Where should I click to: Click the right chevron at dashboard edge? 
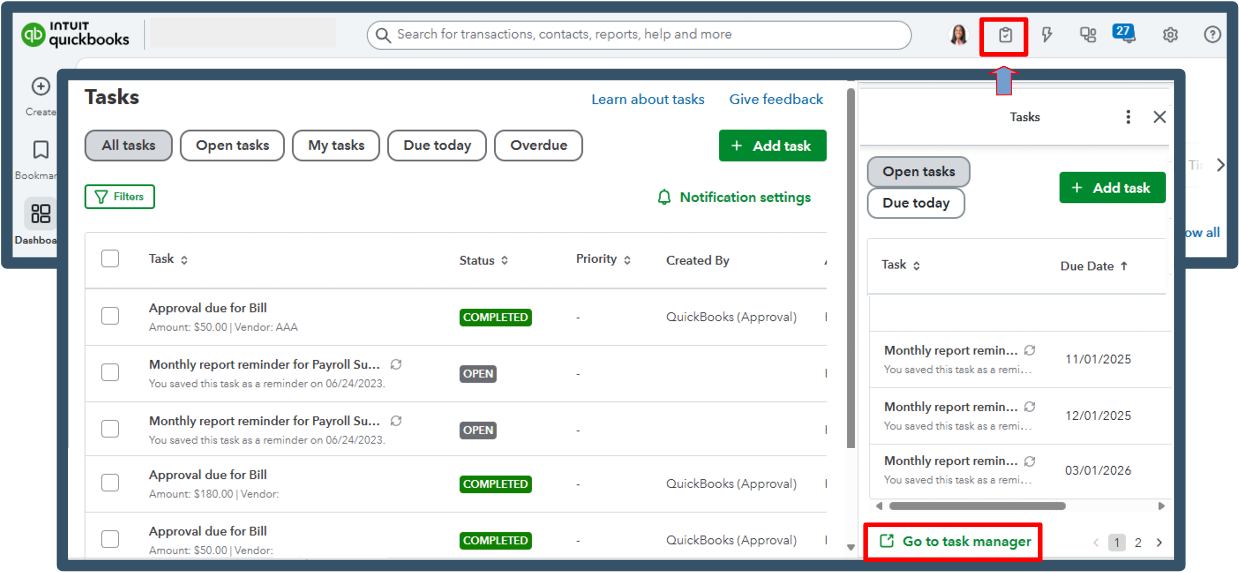pos(1221,165)
